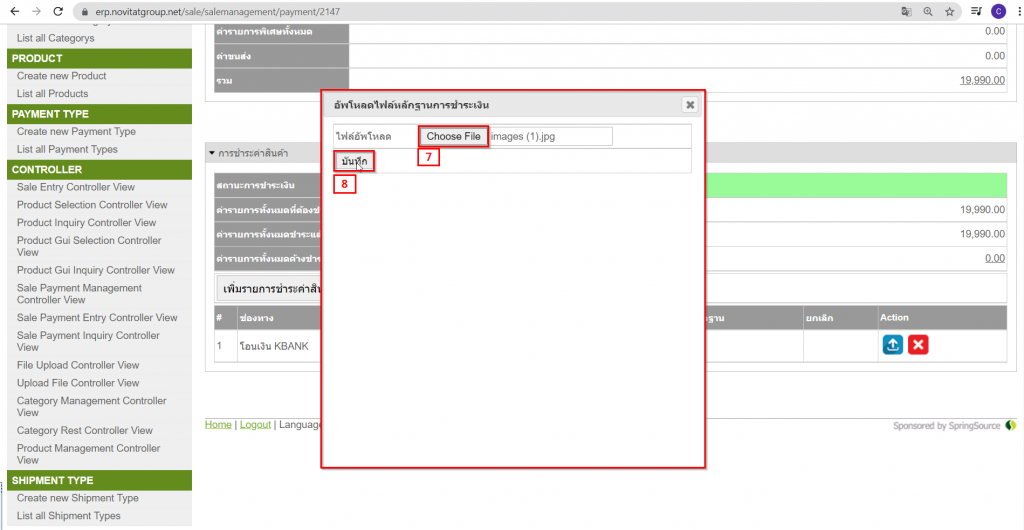Image resolution: width=1024 pixels, height=530 pixels.
Task: Click the บันทึก save button
Action: coord(354,161)
